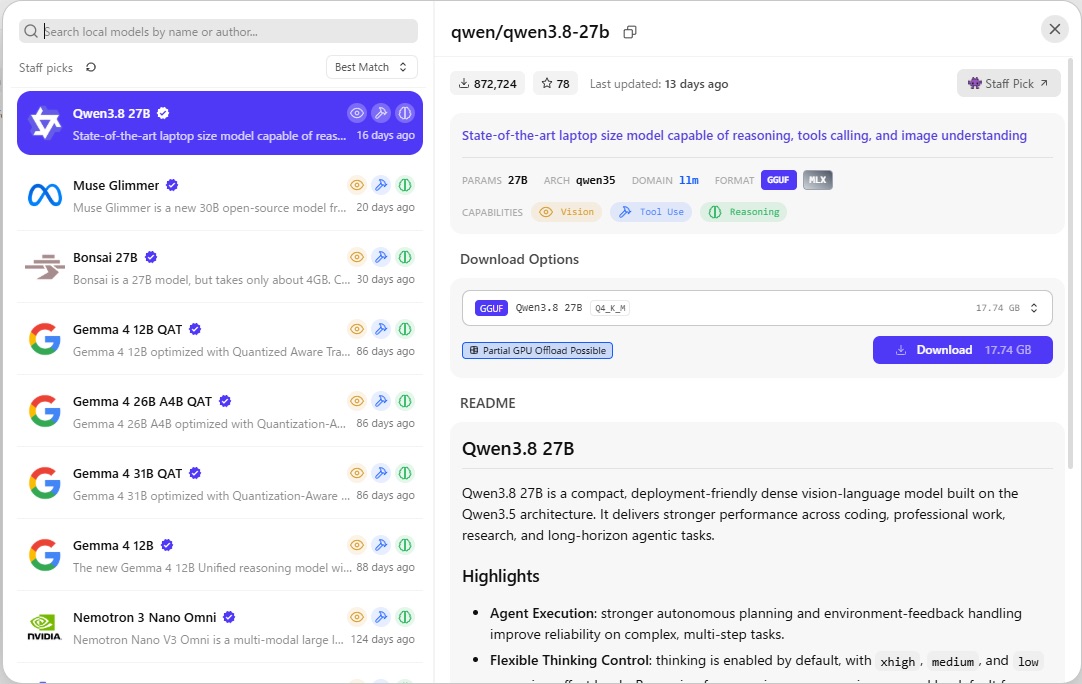
Task: Click the tool use icon on Bonsai 27B
Action: [x=381, y=257]
